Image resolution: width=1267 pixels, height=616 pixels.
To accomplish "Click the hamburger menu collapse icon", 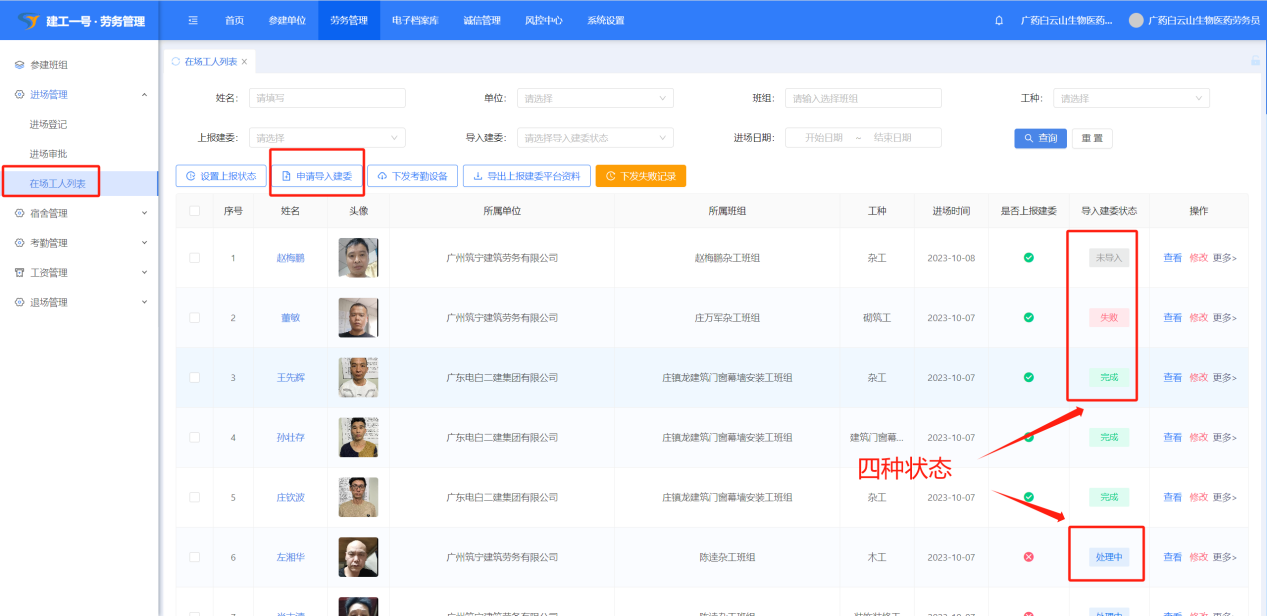I will click(193, 21).
